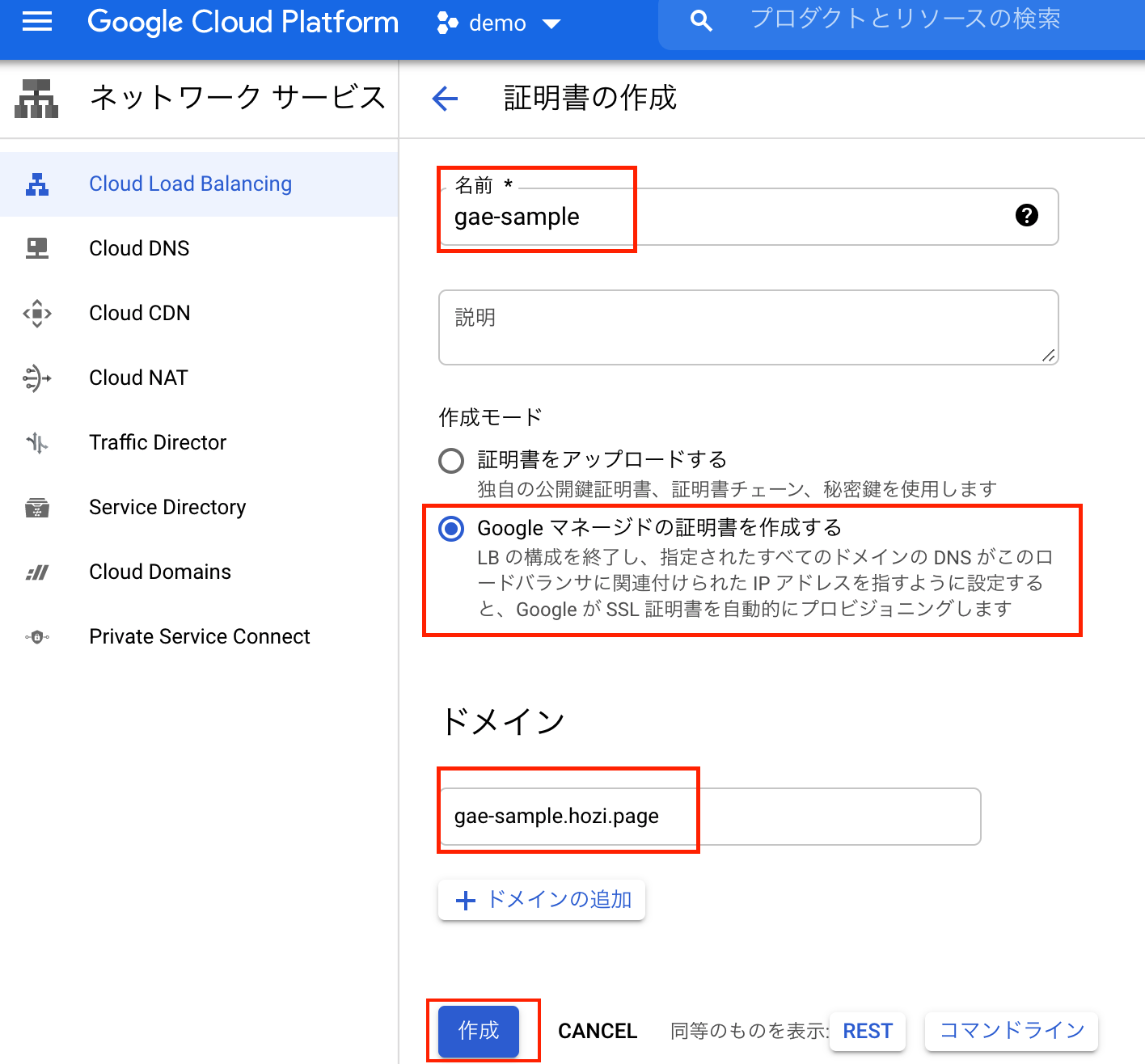
Task: Click the Cloud NAT sidebar icon
Action: point(37,378)
